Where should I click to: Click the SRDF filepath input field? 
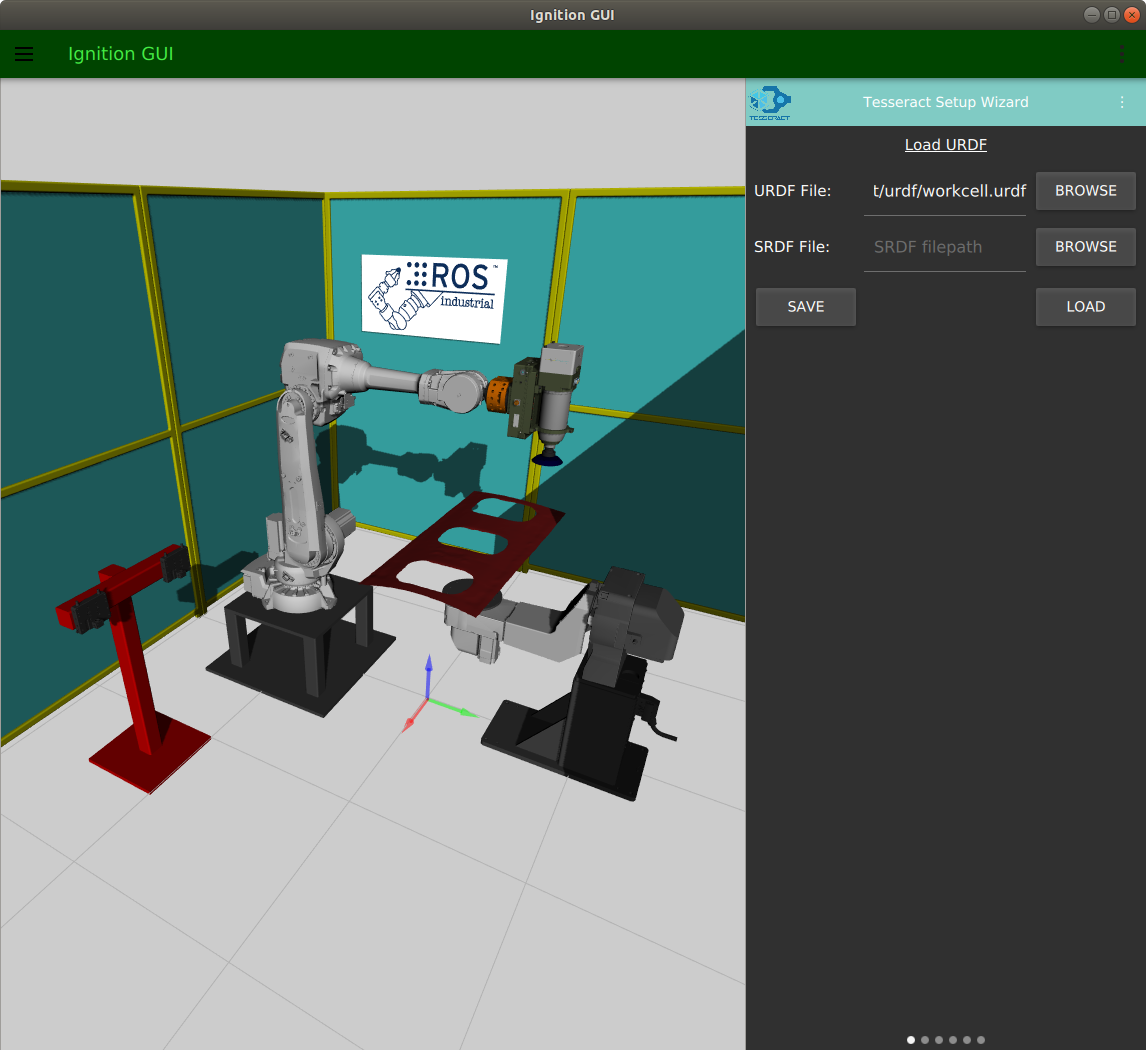(x=945, y=247)
